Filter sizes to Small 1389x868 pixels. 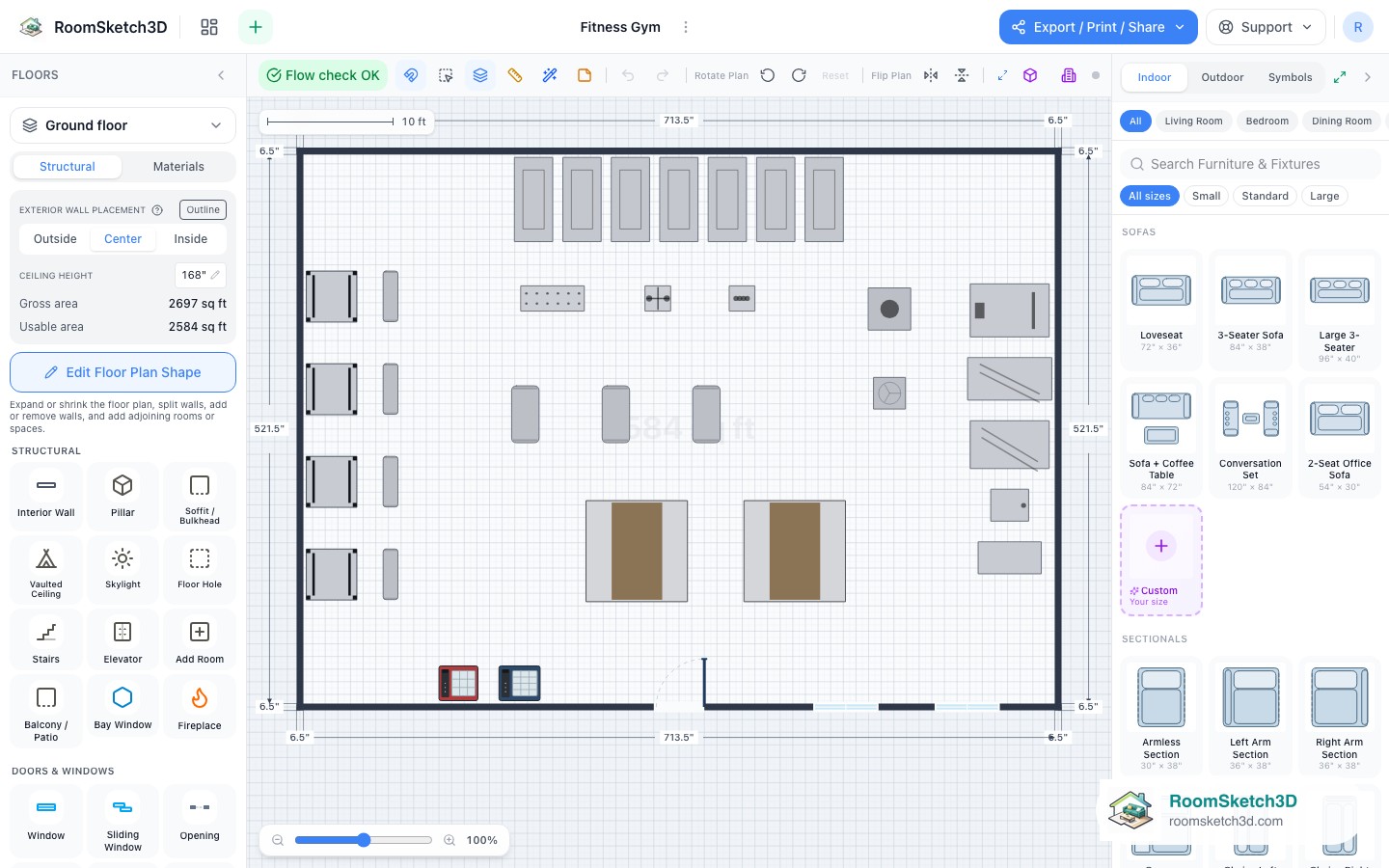pyautogui.click(x=1206, y=196)
